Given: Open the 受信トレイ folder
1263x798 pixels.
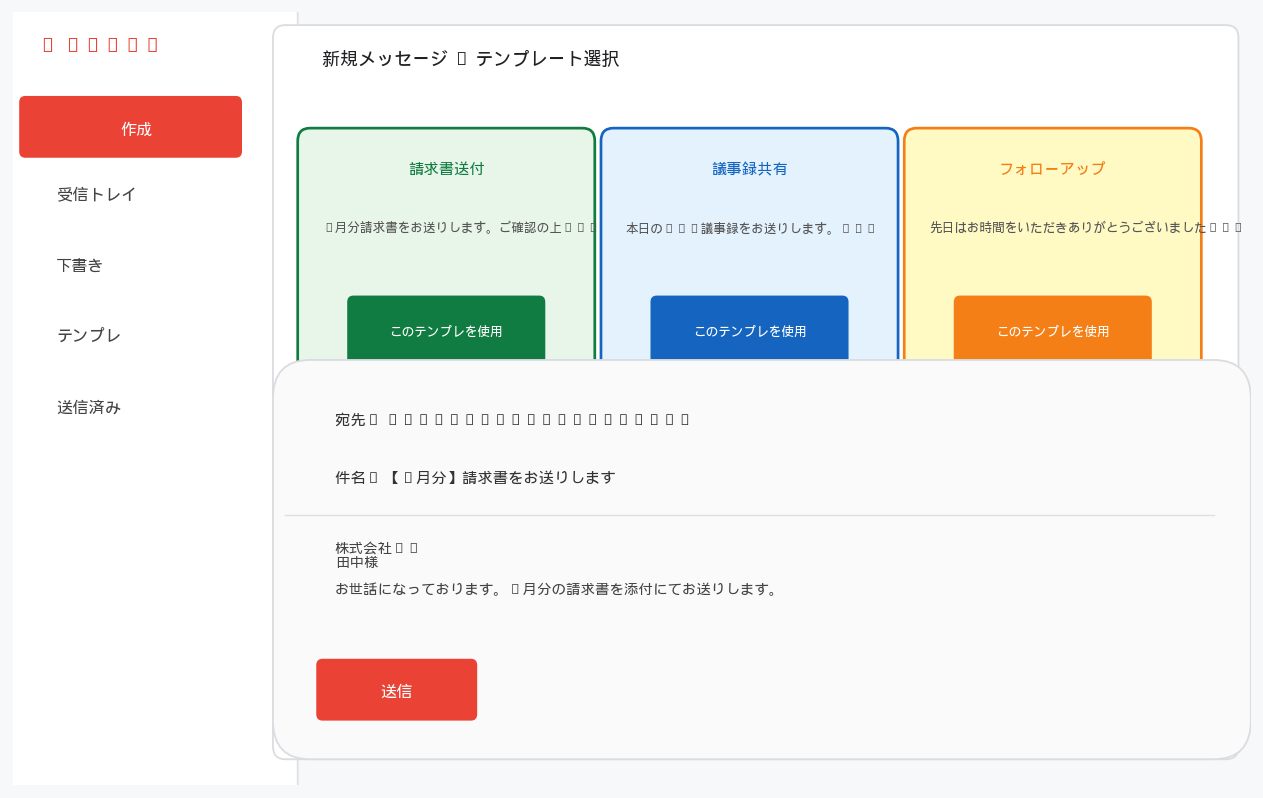Looking at the screenshot, I should point(97,194).
